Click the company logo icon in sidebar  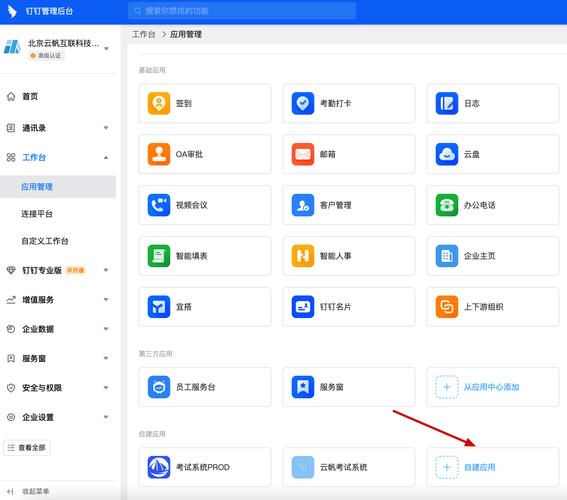pyautogui.click(x=13, y=47)
